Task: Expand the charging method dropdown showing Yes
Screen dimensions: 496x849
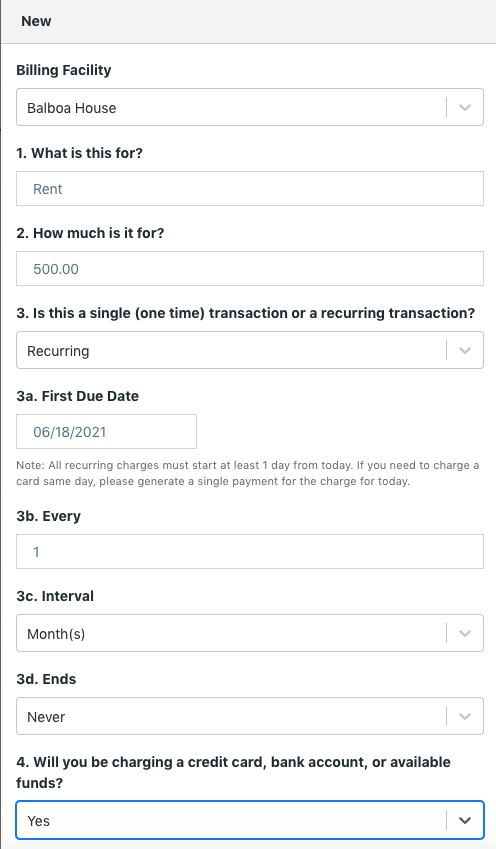Action: coord(250,820)
